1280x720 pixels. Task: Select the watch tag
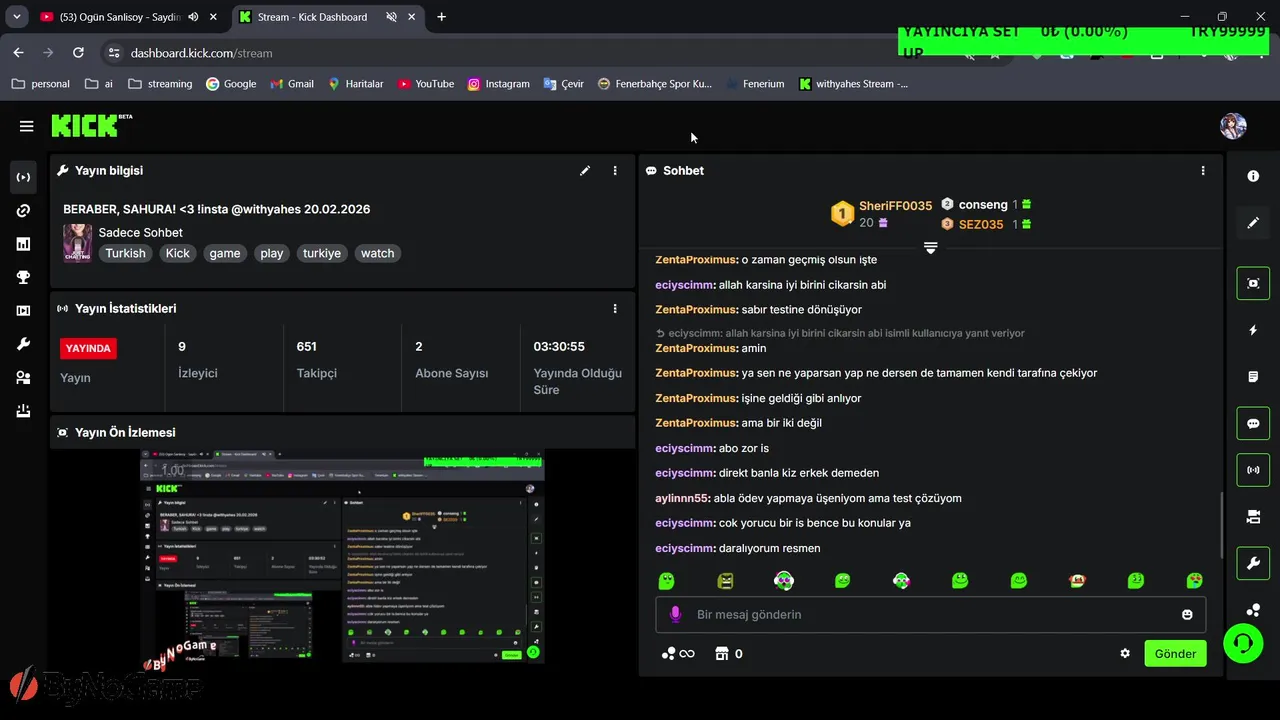click(377, 254)
